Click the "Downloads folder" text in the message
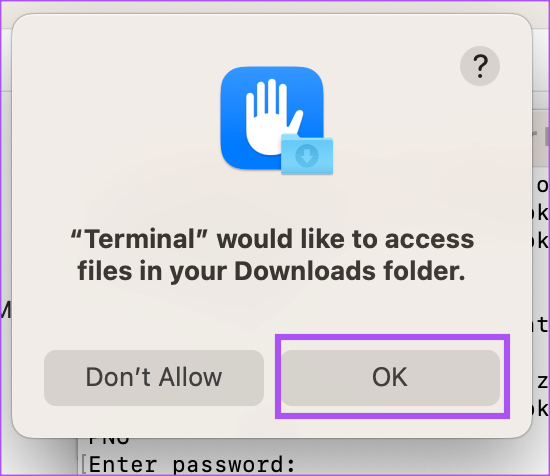550x476 pixels. tap(350, 272)
